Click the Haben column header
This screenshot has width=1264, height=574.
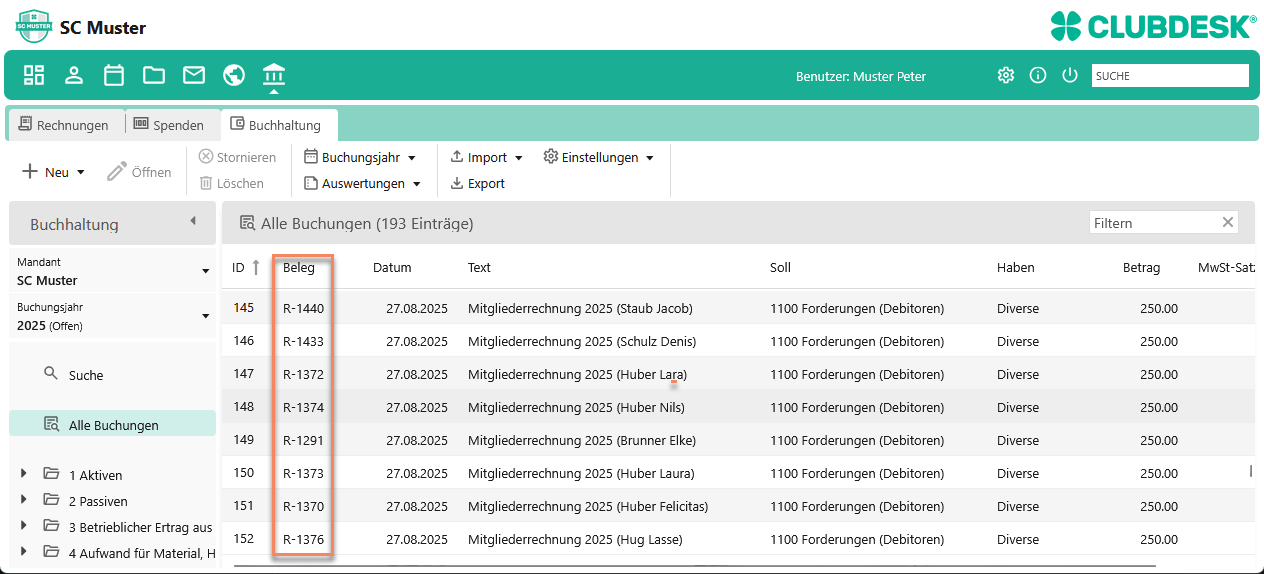pyautogui.click(x=1015, y=267)
